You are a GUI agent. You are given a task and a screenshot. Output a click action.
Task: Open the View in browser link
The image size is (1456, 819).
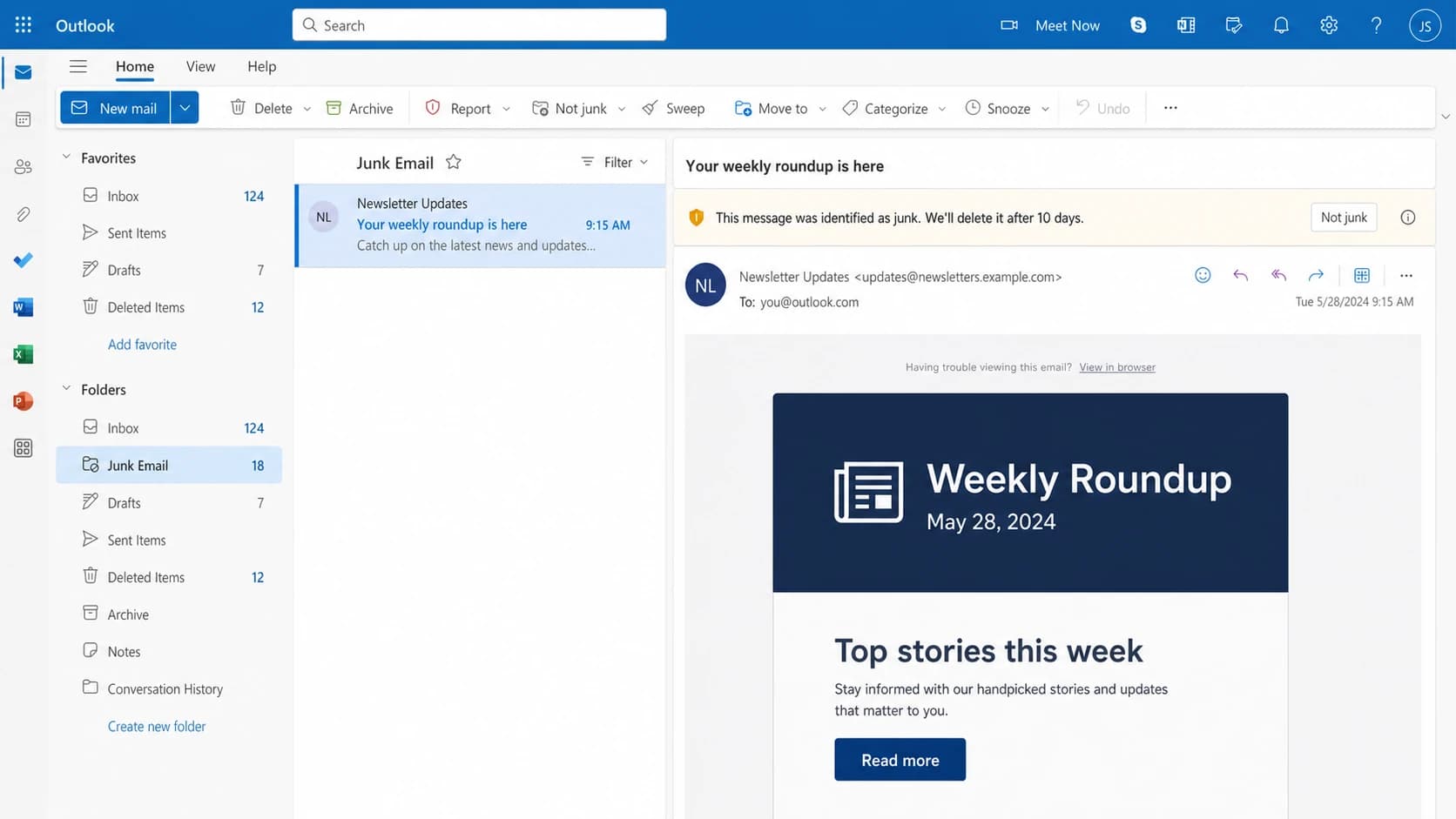coord(1117,367)
